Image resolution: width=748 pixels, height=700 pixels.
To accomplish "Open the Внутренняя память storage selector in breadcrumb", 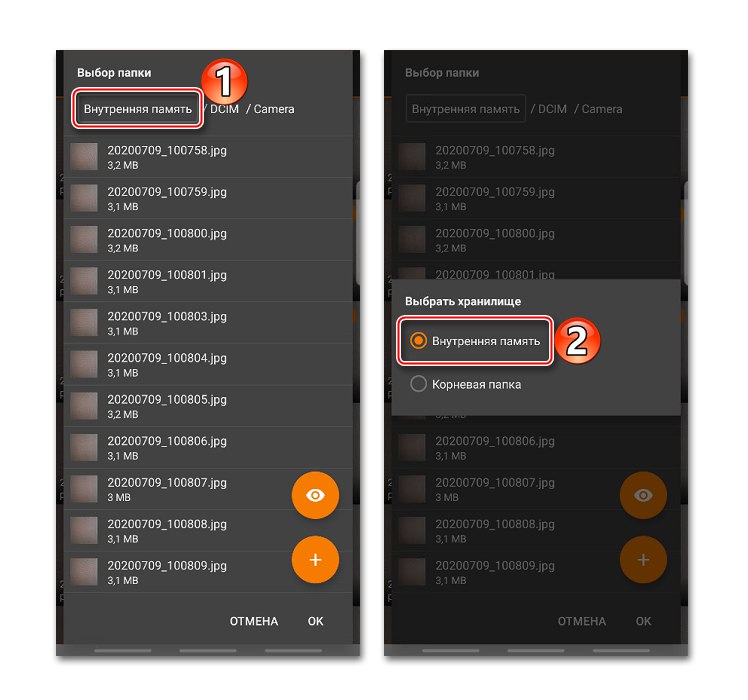I will (137, 109).
